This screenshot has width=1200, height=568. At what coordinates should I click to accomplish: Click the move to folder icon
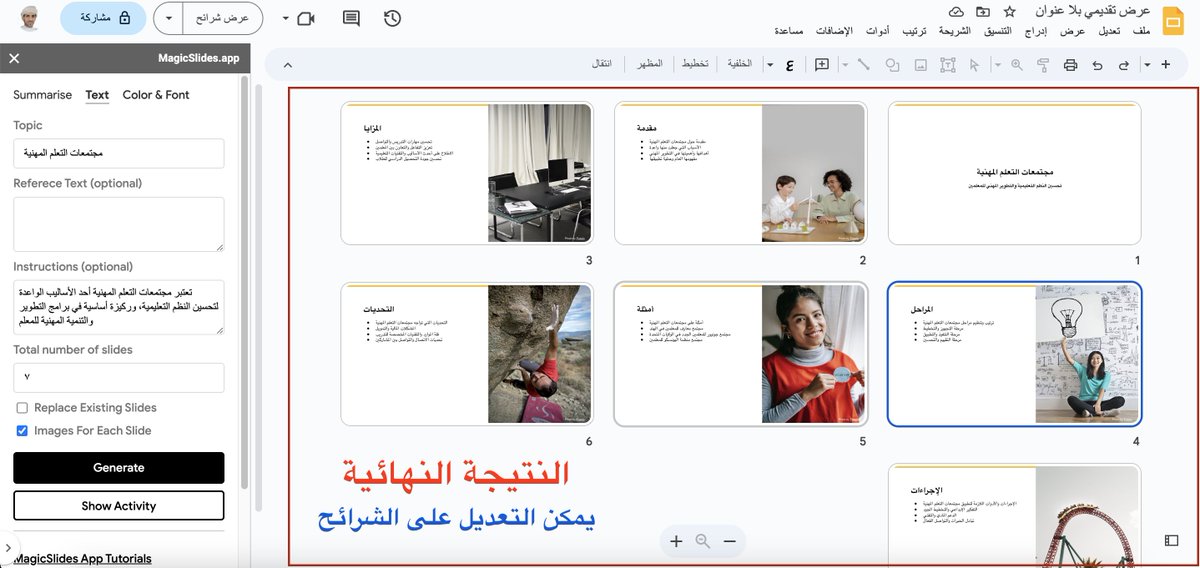(983, 11)
